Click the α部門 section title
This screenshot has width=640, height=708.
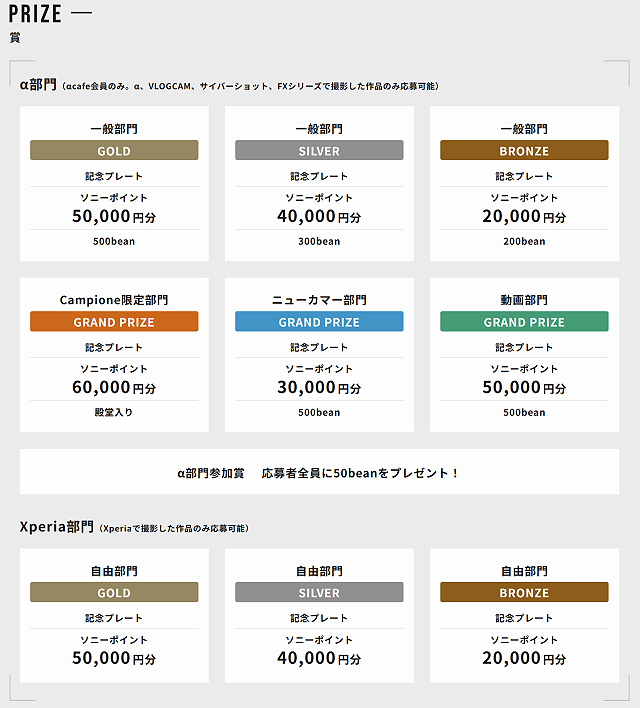pyautogui.click(x=39, y=85)
